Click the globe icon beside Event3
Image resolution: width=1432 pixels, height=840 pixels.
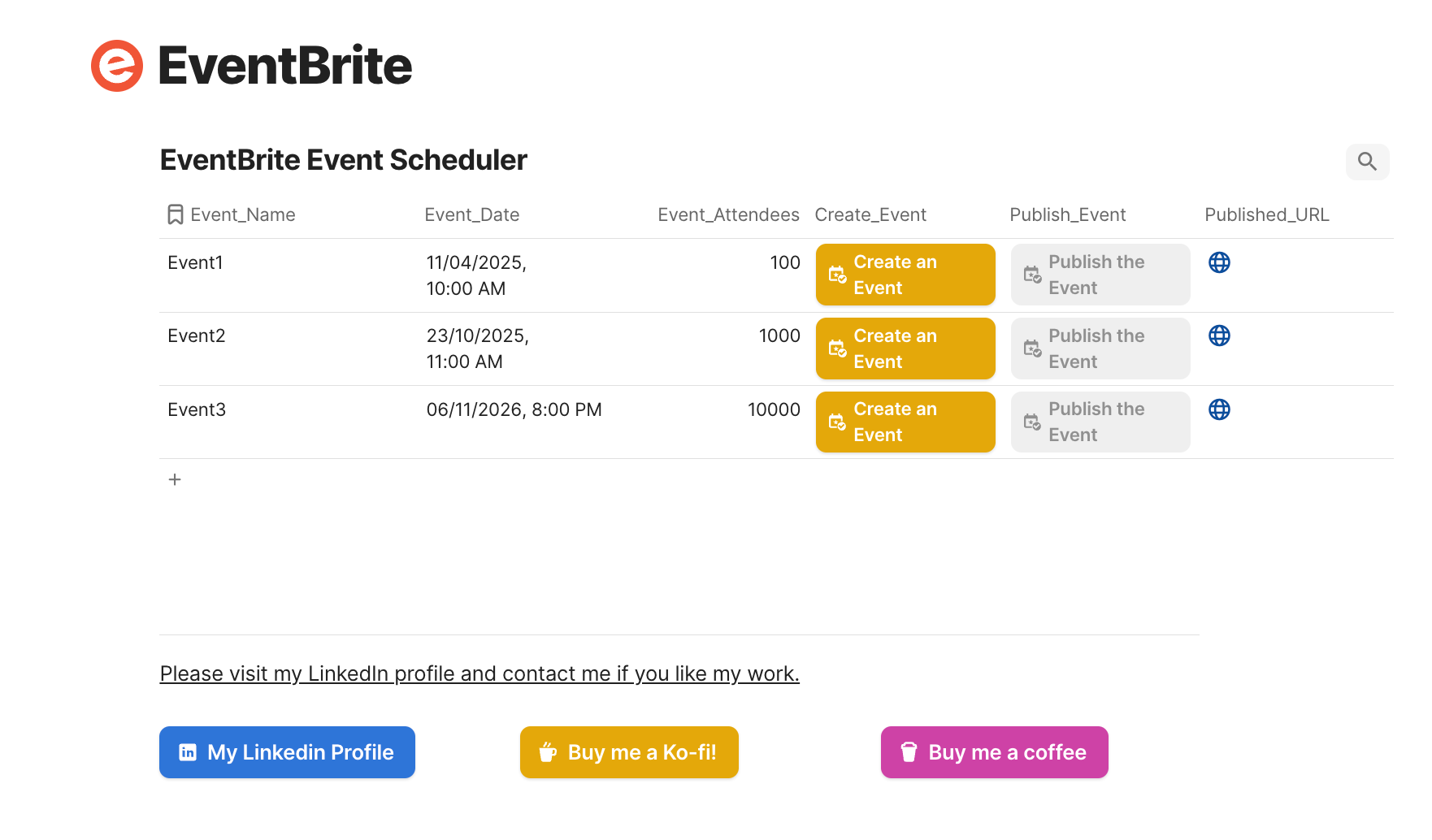(x=1219, y=409)
